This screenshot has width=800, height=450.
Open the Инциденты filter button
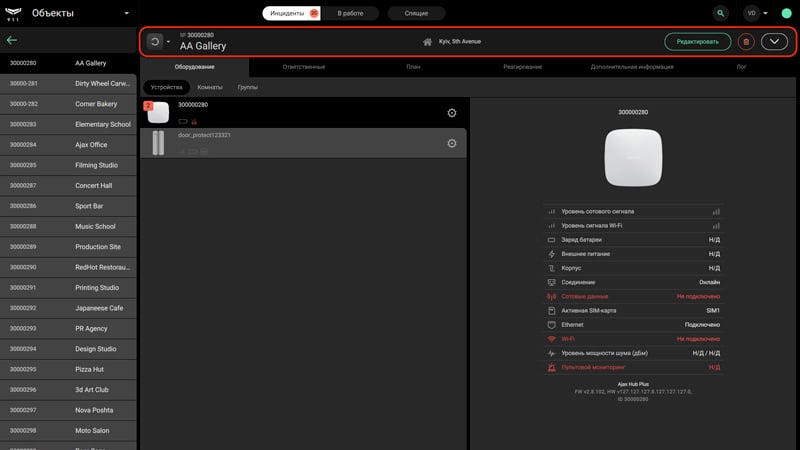tap(291, 13)
